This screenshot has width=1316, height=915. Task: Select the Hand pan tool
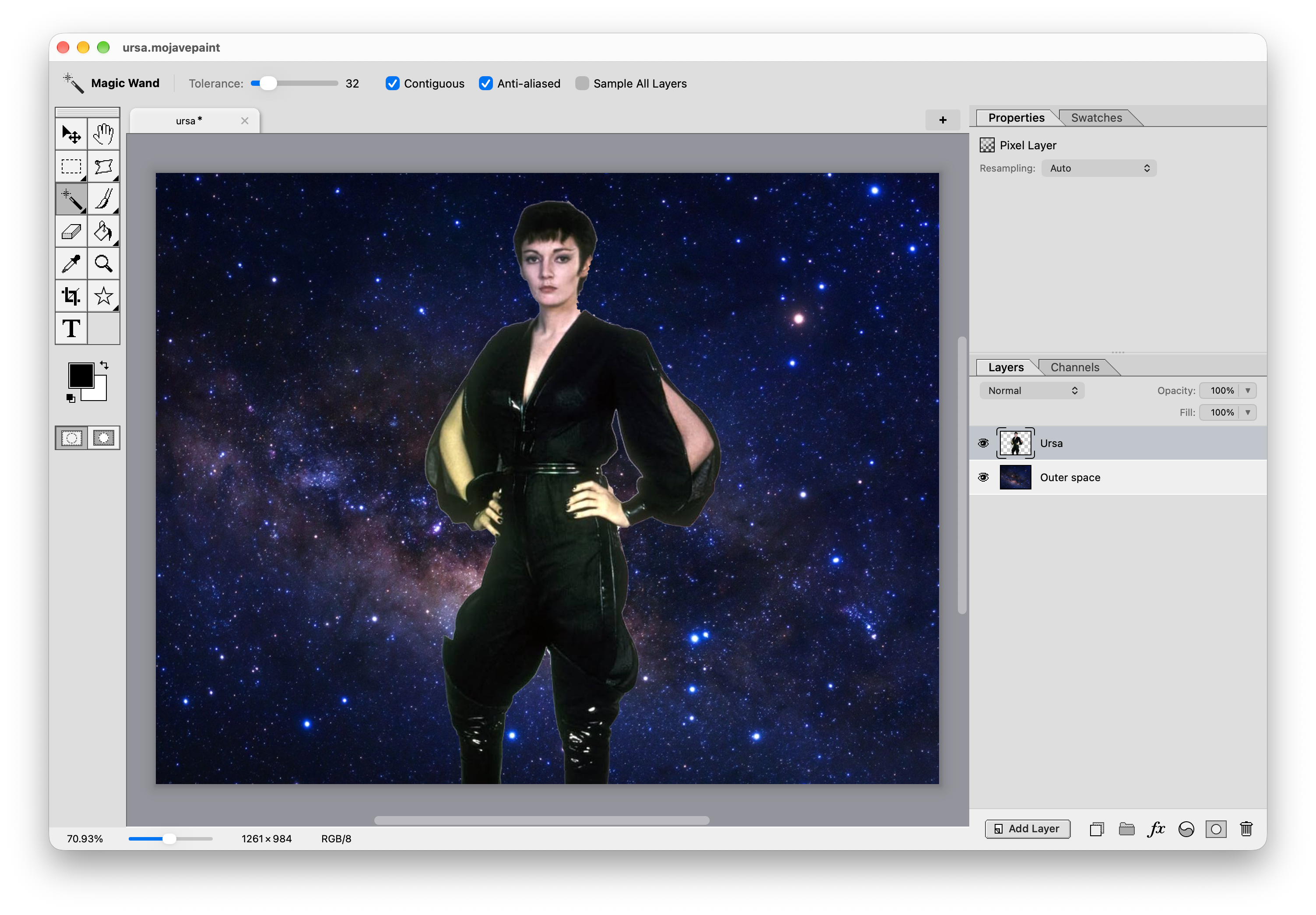104,135
